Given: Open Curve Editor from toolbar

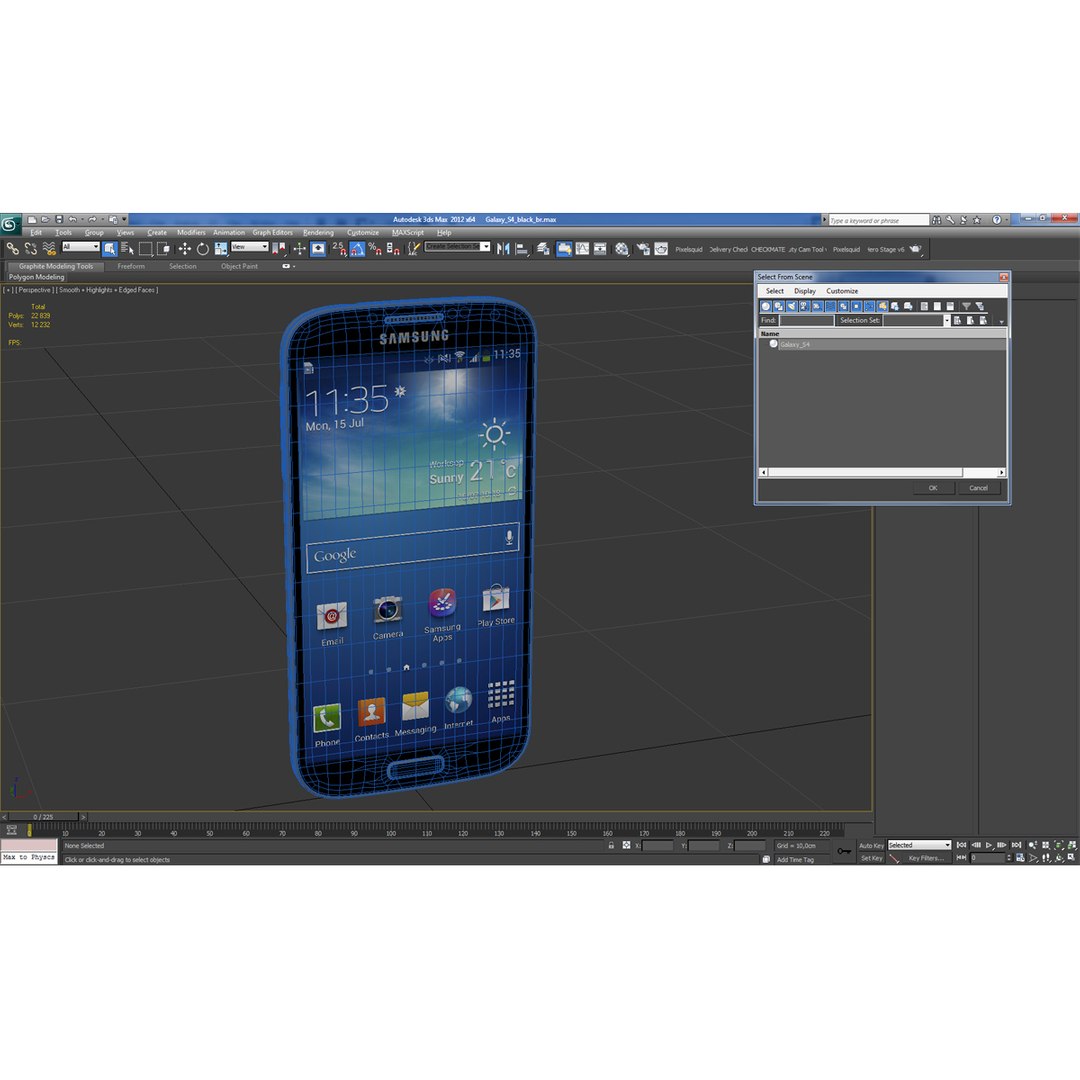Looking at the screenshot, I should point(582,249).
